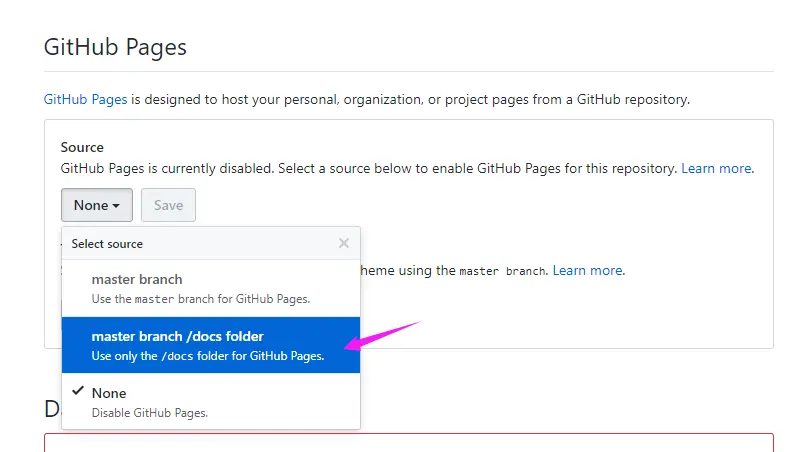This screenshot has width=791, height=452.
Task: Select the master branch source option
Action: [x=137, y=279]
